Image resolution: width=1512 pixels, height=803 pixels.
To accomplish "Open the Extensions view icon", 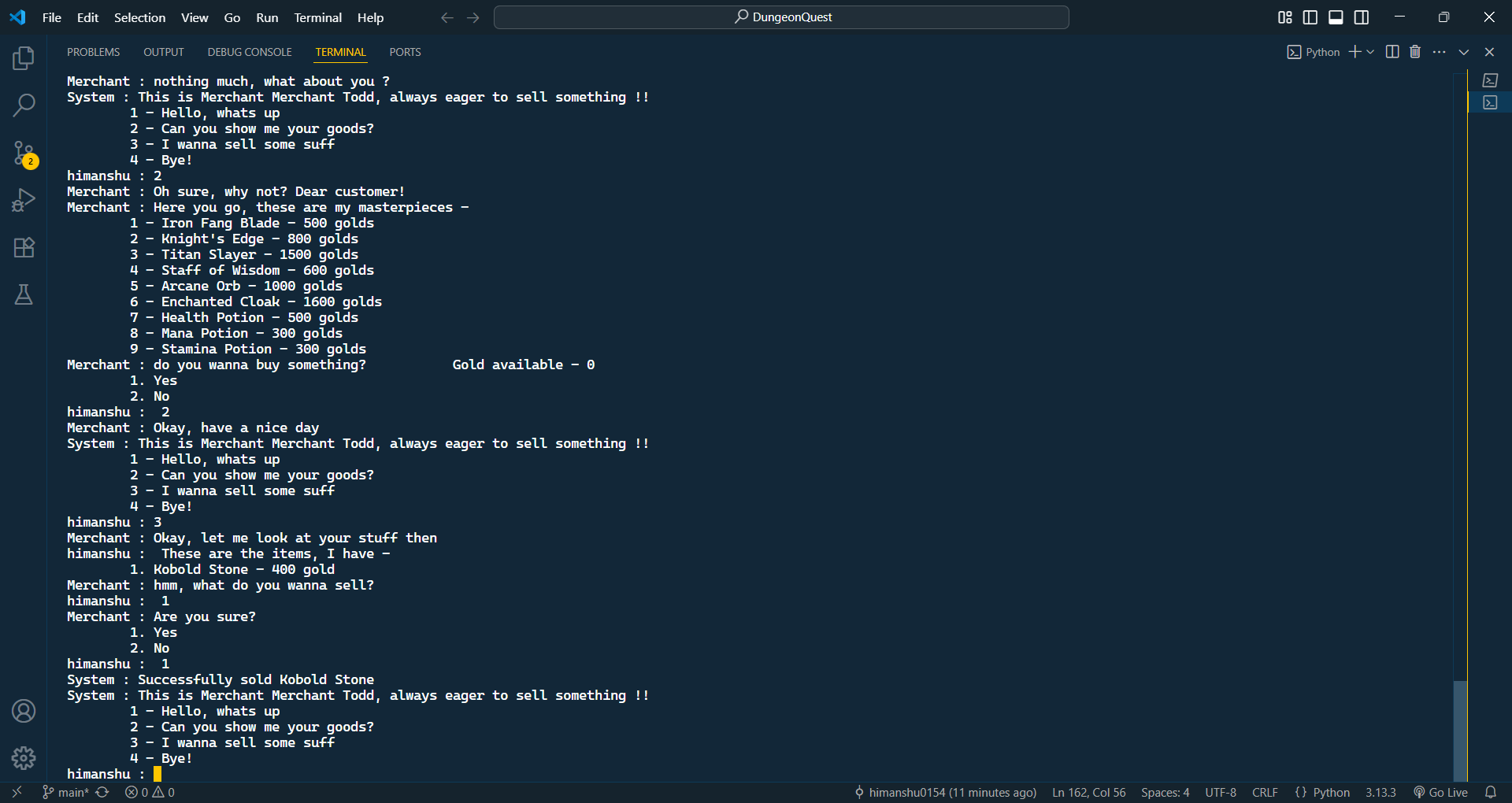I will coord(24,247).
